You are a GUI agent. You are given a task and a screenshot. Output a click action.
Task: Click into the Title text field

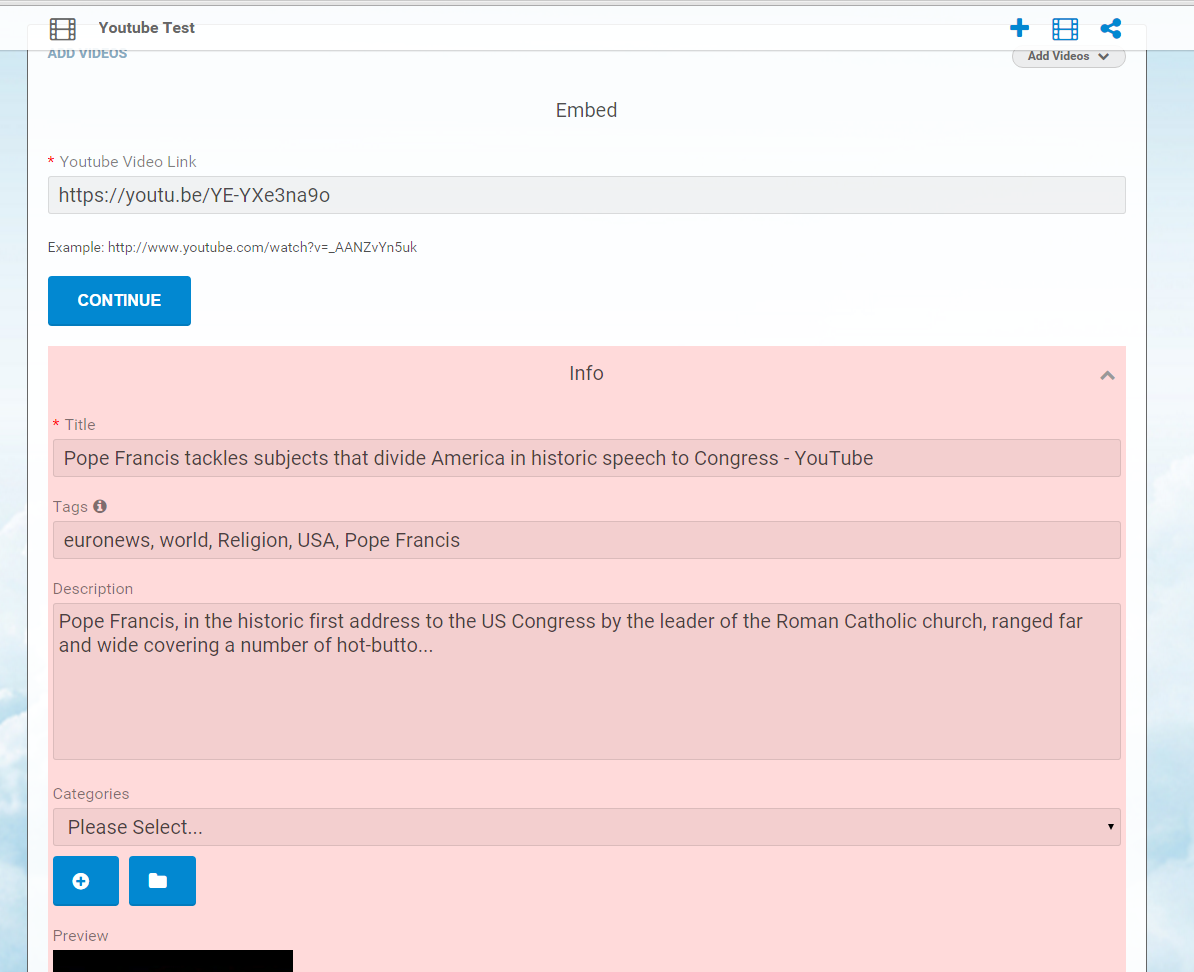click(586, 458)
